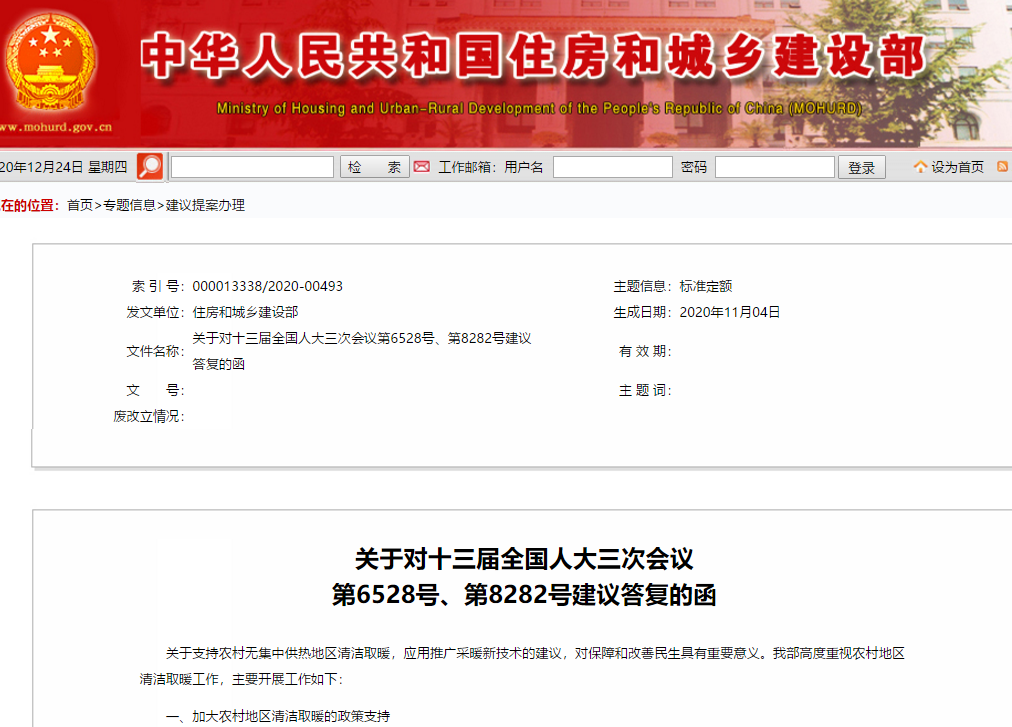Click the 设为首页 link
This screenshot has height=727, width=1012.
tap(957, 167)
